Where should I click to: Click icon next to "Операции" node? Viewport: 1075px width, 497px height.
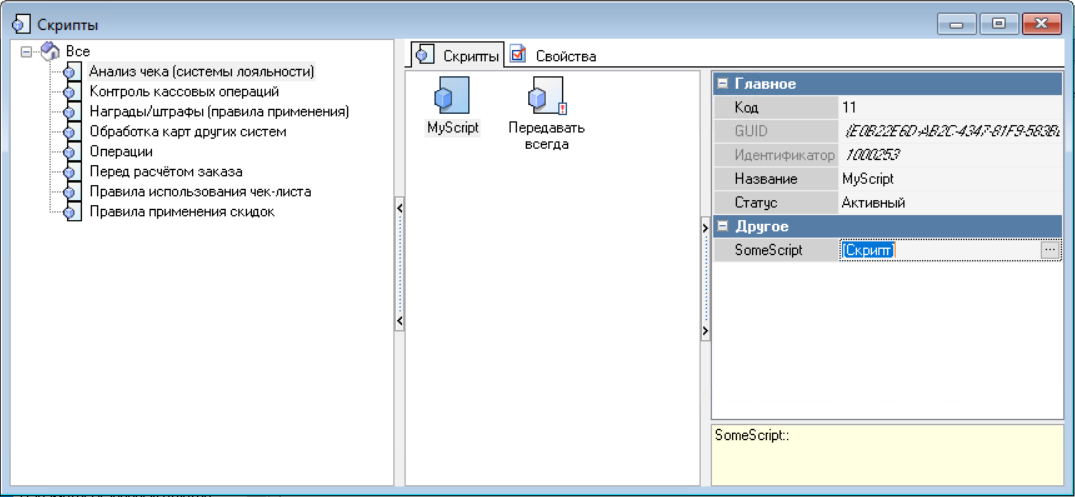tap(69, 152)
